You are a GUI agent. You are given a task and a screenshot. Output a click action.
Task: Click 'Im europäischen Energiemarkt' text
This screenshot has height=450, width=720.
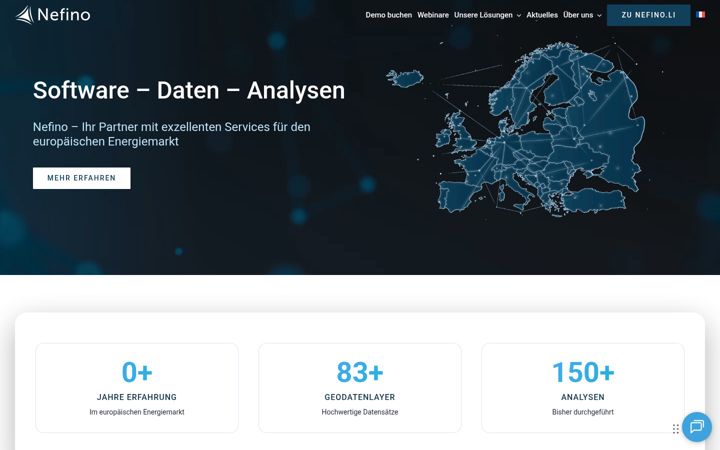point(137,412)
